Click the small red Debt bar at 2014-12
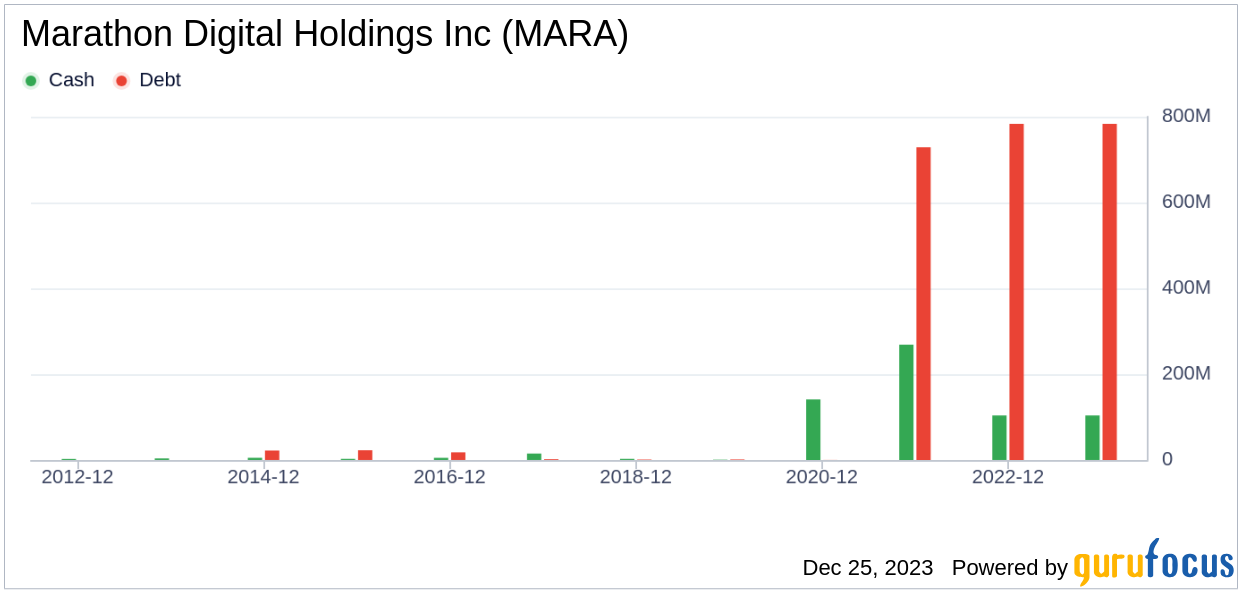 pyautogui.click(x=272, y=456)
